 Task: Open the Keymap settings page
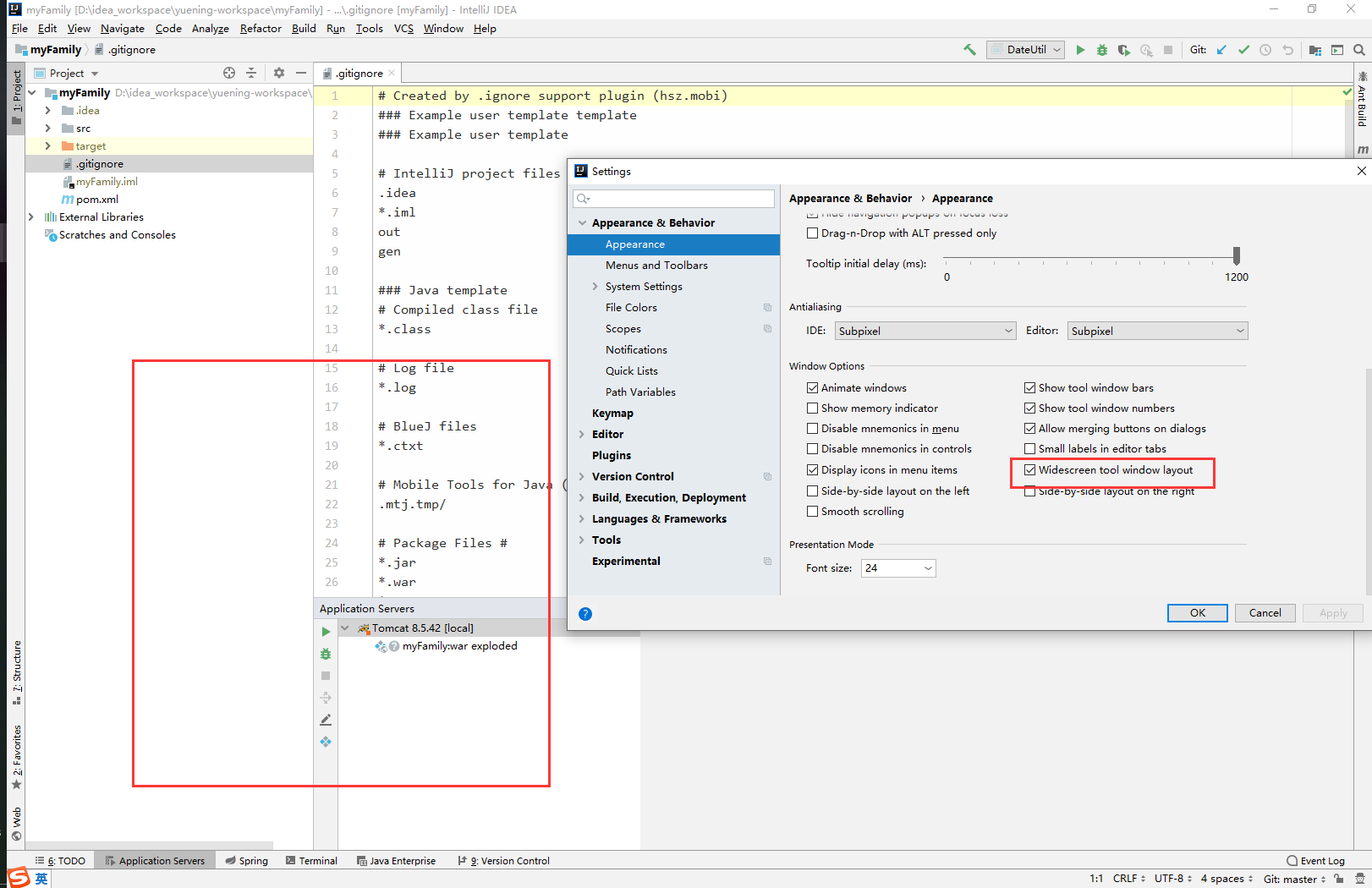click(x=612, y=414)
